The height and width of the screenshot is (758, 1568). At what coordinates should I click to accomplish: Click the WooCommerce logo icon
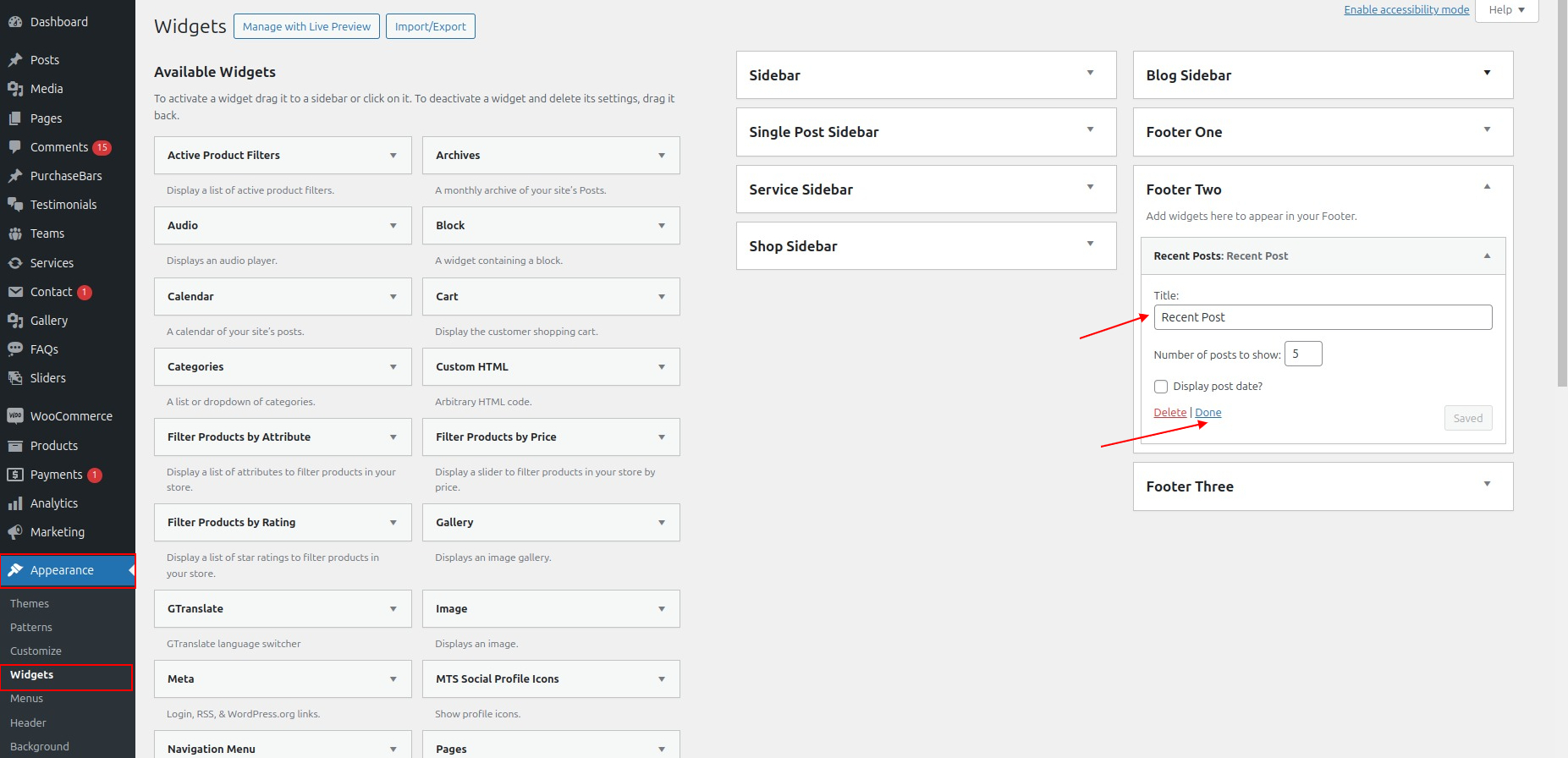[15, 416]
